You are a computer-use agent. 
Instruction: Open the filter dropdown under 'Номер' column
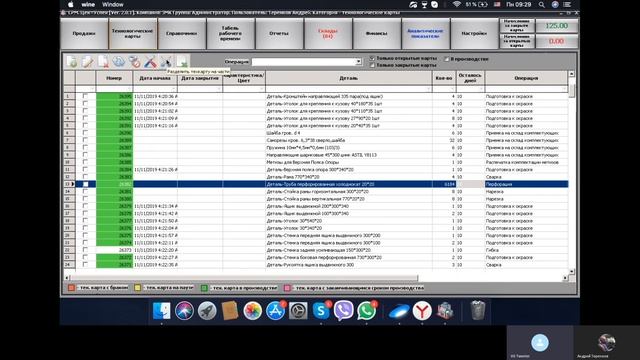129,89
